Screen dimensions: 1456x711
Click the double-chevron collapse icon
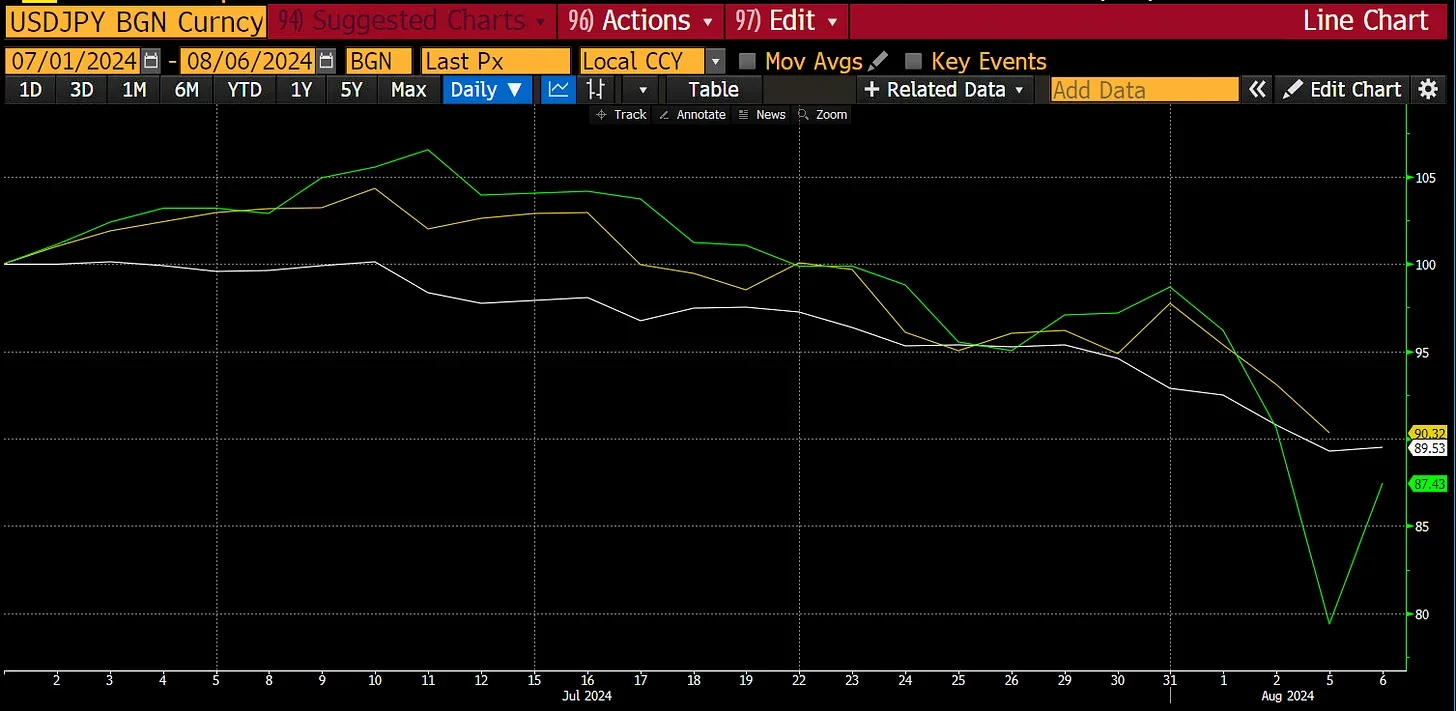click(1257, 89)
